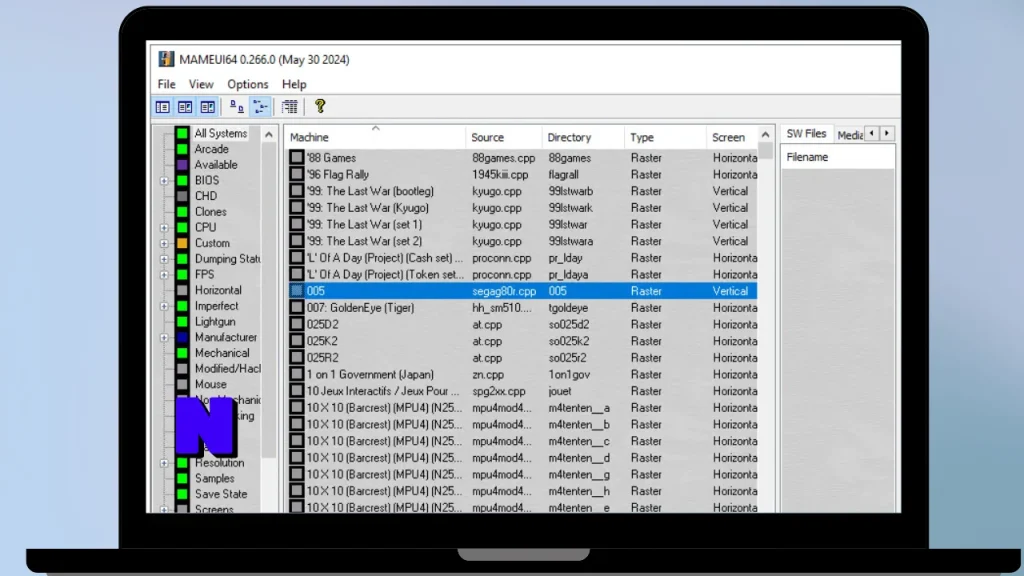Open the Options menu

248,84
